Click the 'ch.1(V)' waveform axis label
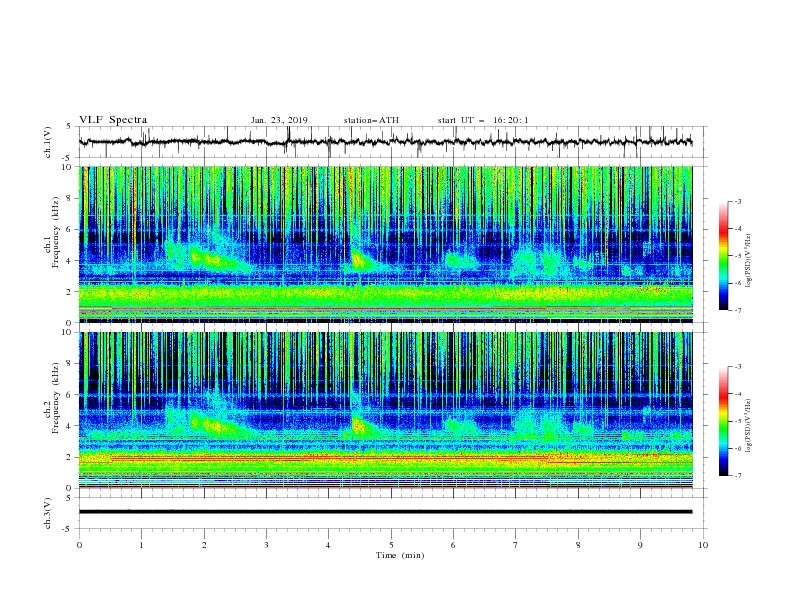This screenshot has width=792, height=612. [x=48, y=142]
